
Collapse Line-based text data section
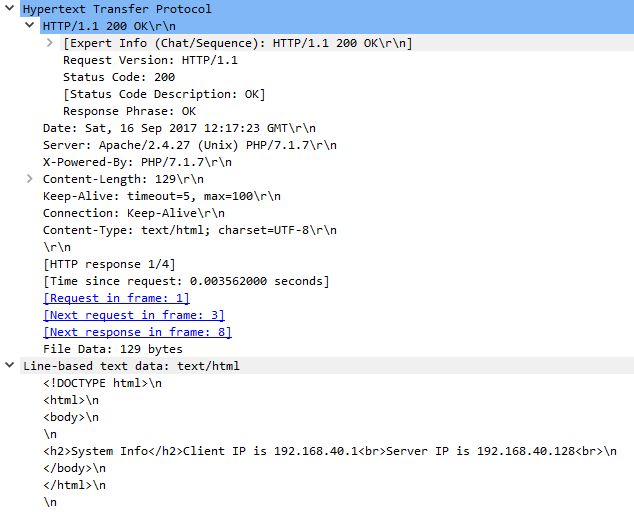point(9,365)
